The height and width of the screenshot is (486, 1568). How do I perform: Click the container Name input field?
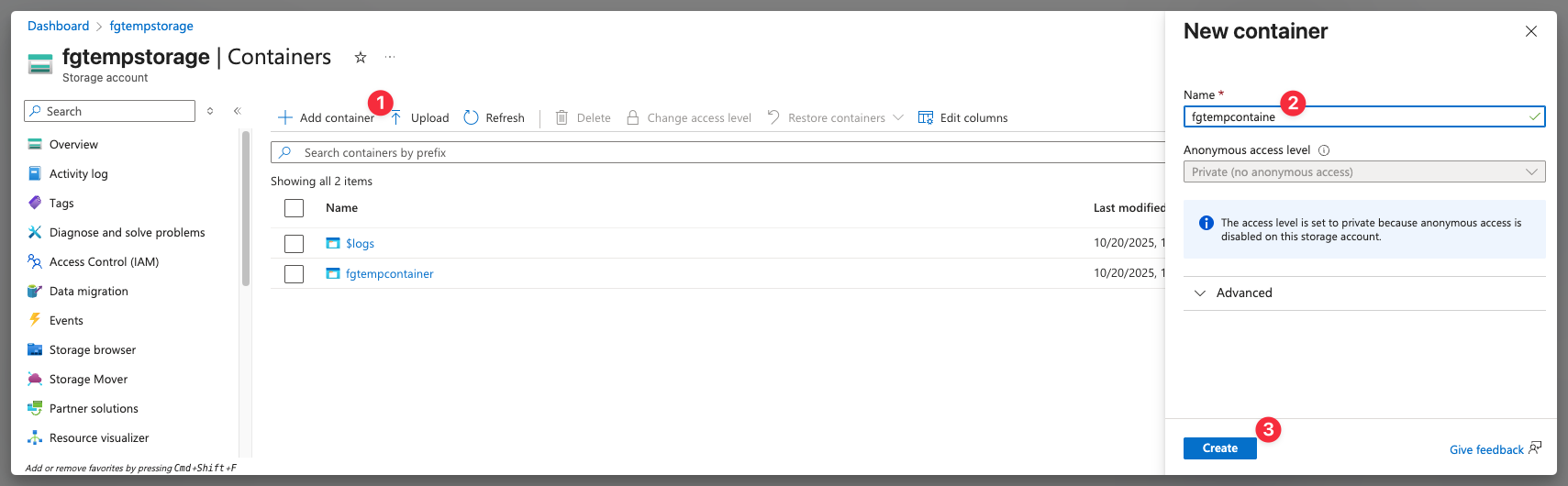click(1364, 116)
